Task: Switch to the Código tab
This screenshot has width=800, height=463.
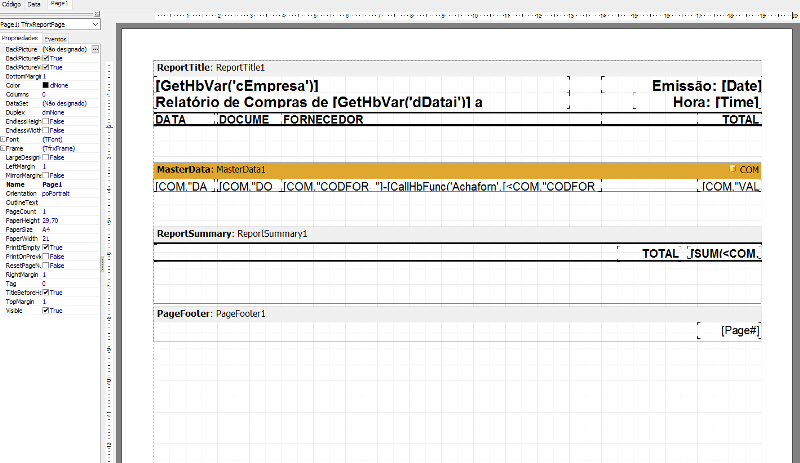Action: pos(12,4)
